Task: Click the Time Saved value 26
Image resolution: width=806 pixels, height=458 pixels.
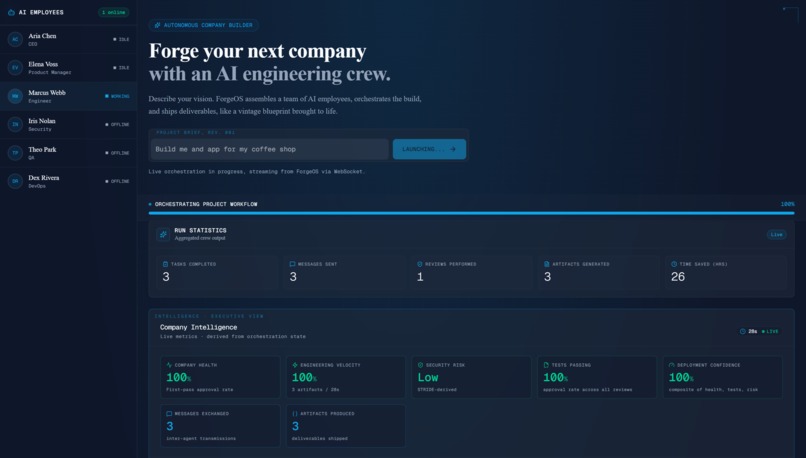Action: tap(677, 277)
